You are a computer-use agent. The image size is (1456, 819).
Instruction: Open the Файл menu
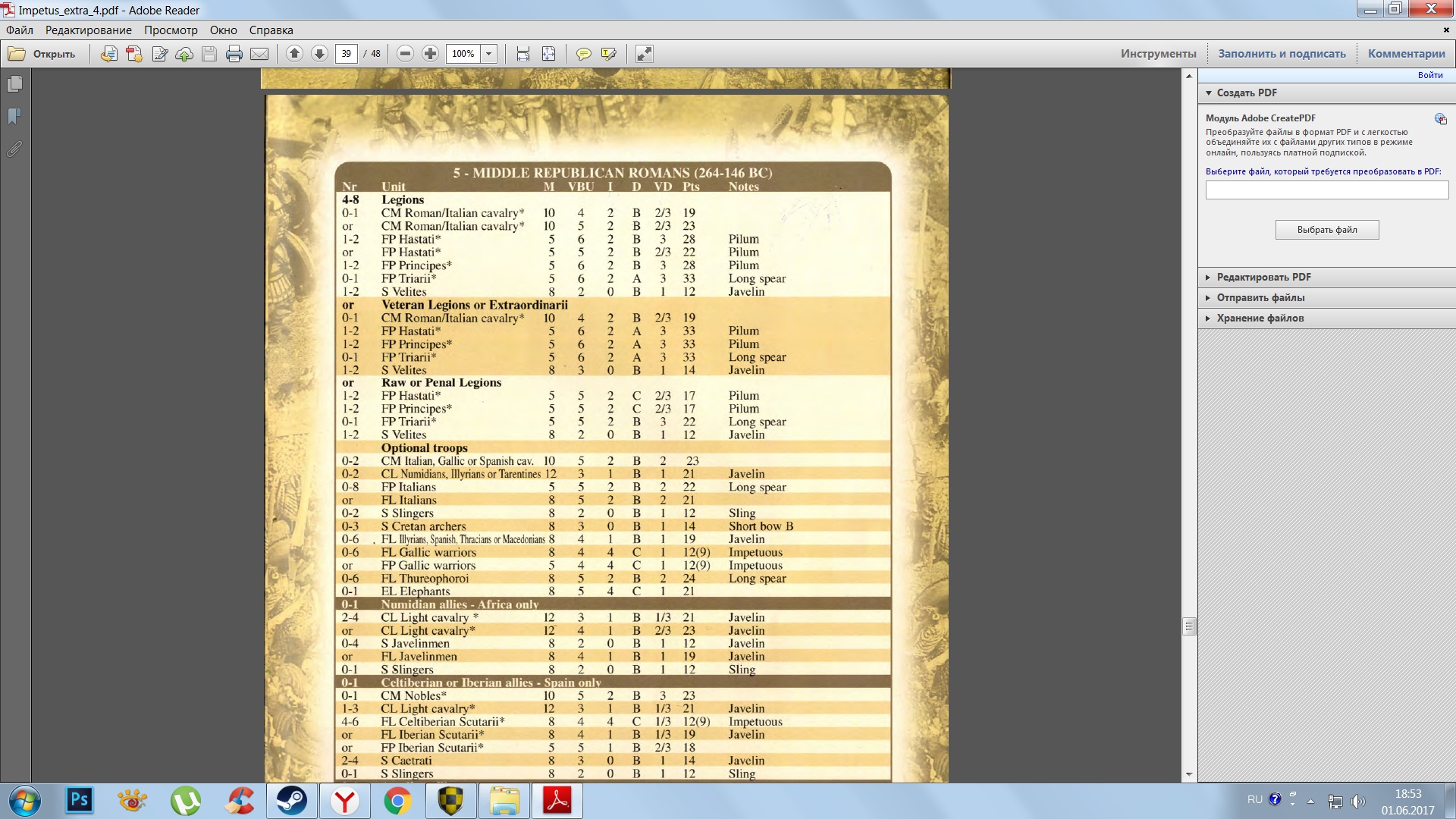20,30
